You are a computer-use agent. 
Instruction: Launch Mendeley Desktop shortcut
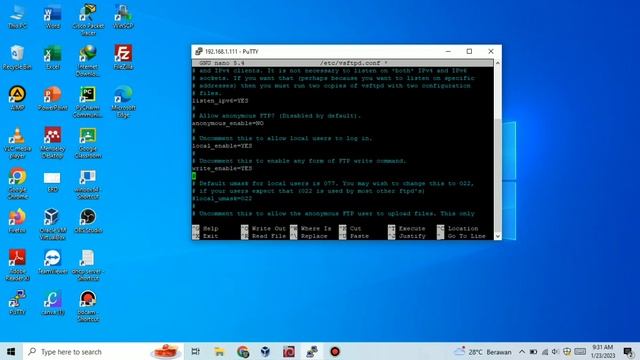pyautogui.click(x=53, y=143)
